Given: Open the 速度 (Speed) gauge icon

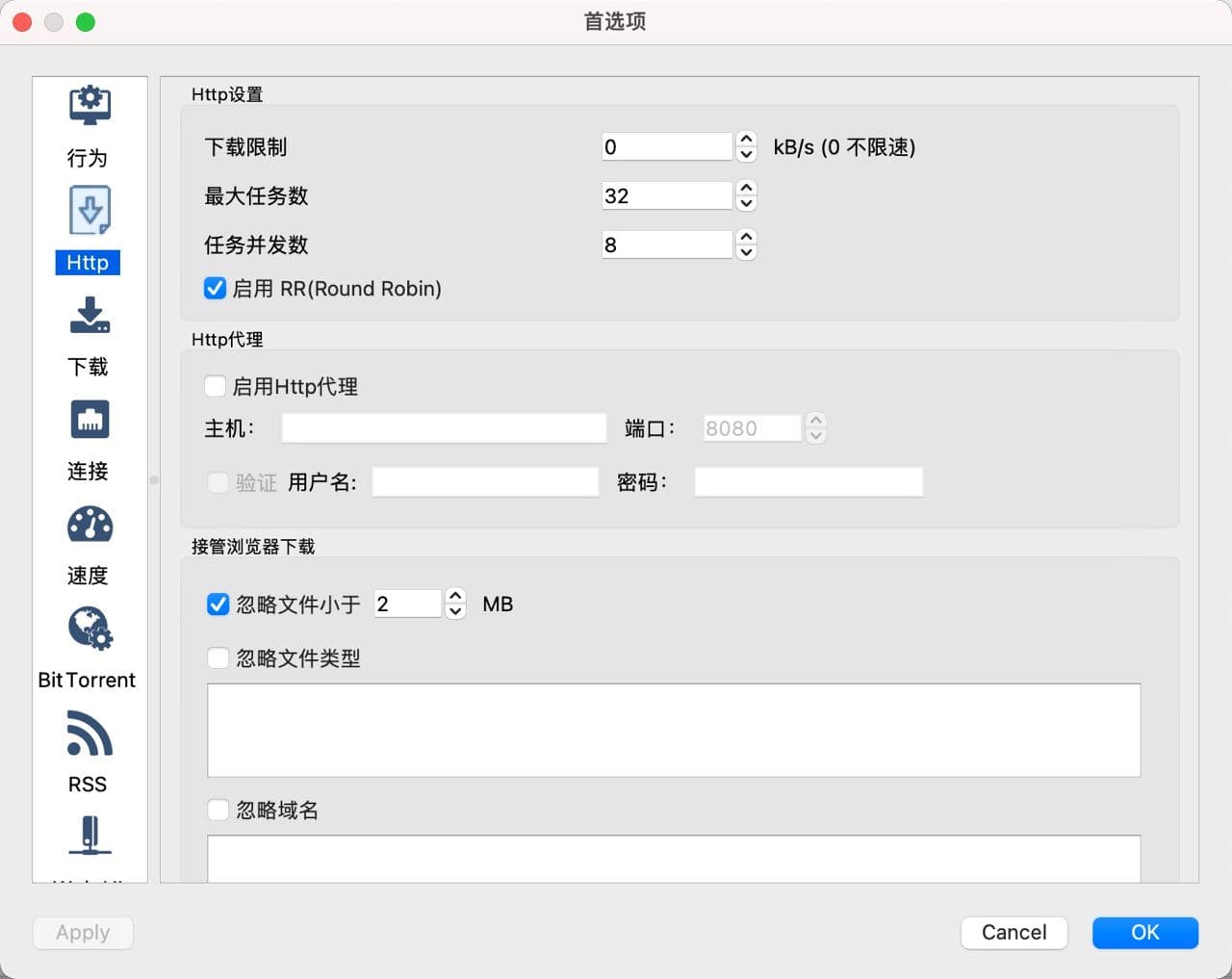Looking at the screenshot, I should (x=90, y=526).
